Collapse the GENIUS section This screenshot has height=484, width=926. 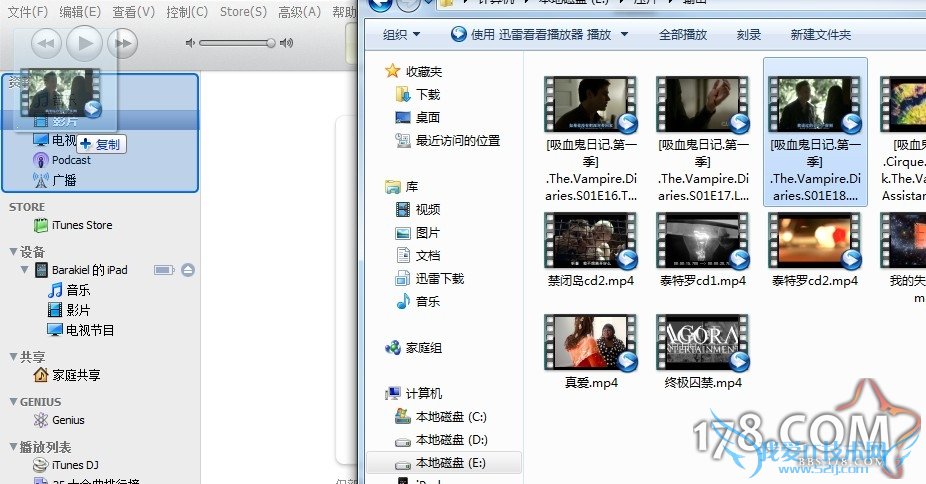pos(13,402)
